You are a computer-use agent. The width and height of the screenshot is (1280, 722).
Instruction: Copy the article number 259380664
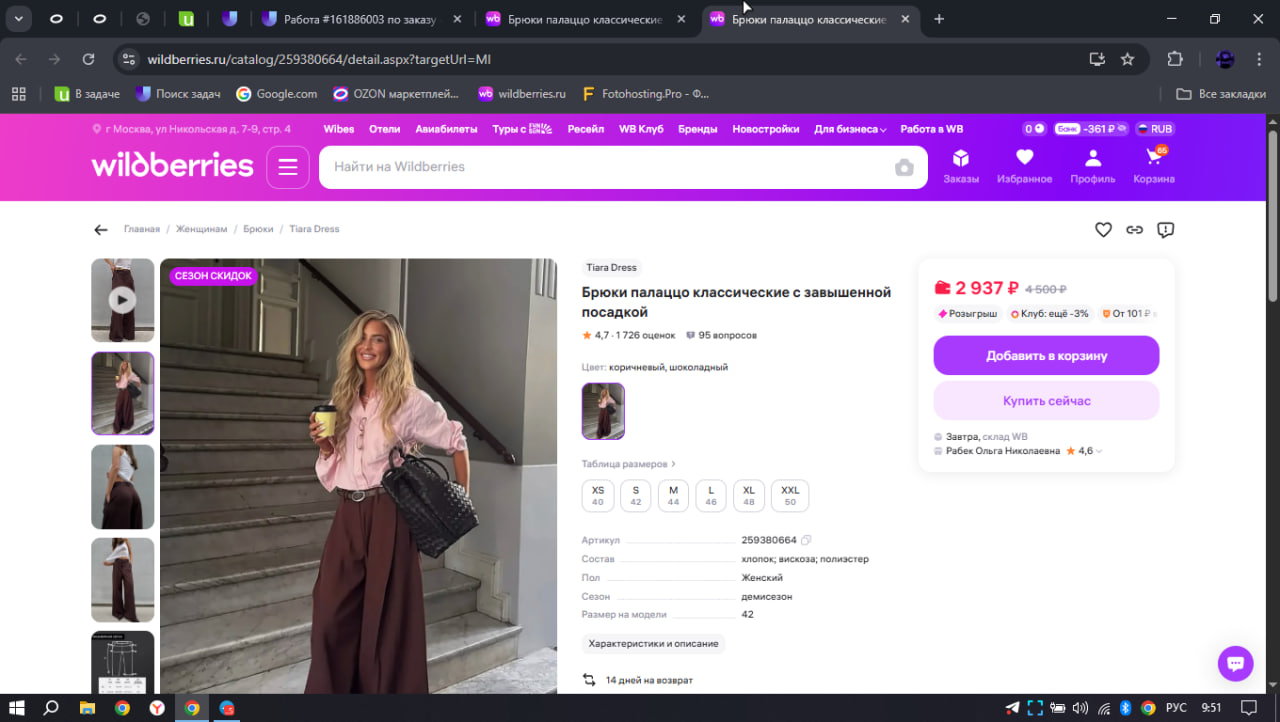806,540
